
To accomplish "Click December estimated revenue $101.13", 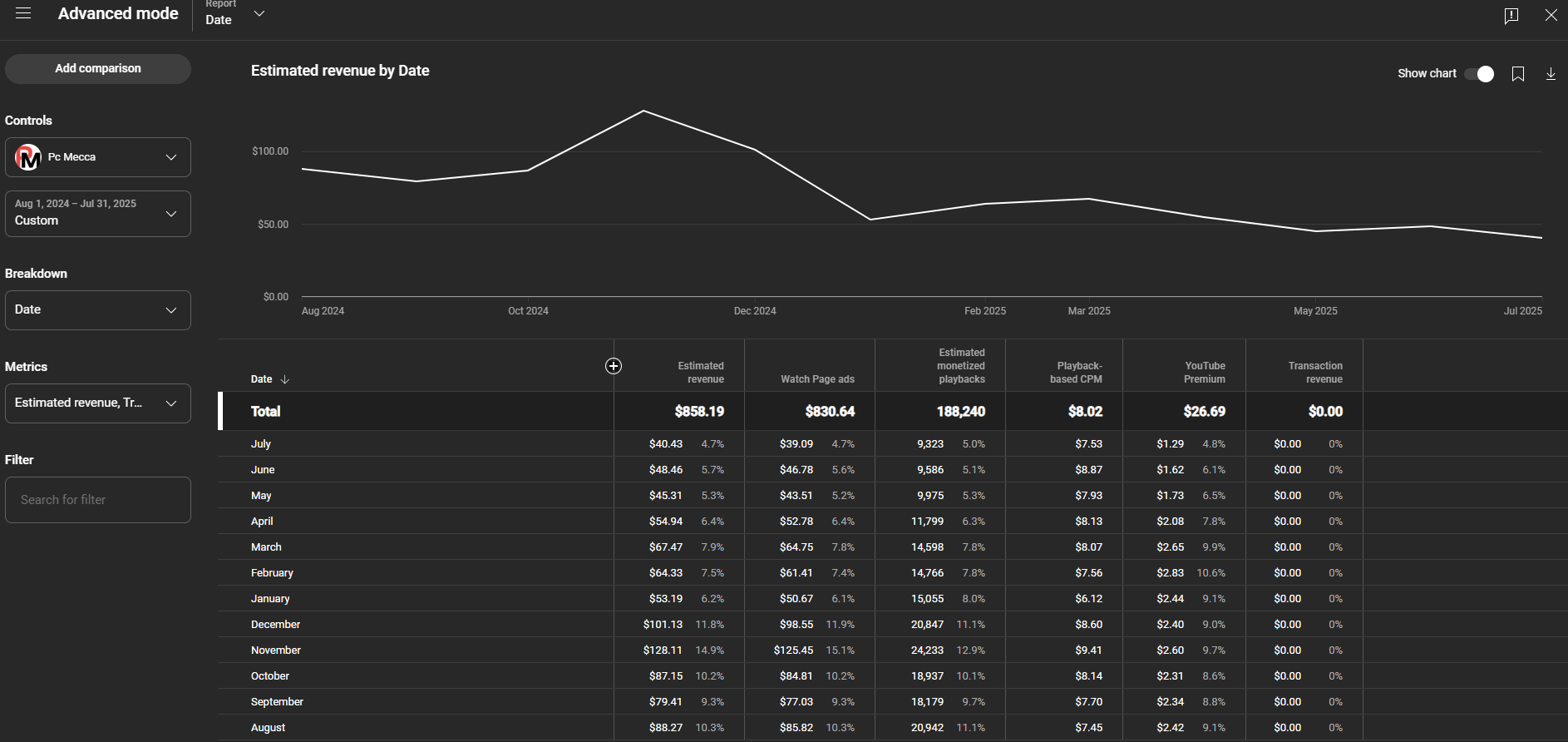I will (663, 625).
